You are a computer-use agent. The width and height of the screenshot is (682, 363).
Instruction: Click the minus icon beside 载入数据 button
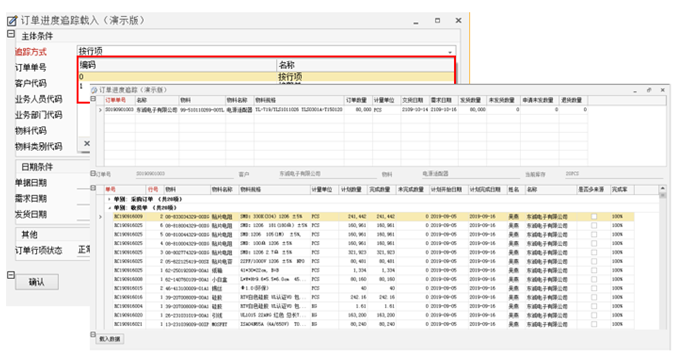click(x=93, y=334)
